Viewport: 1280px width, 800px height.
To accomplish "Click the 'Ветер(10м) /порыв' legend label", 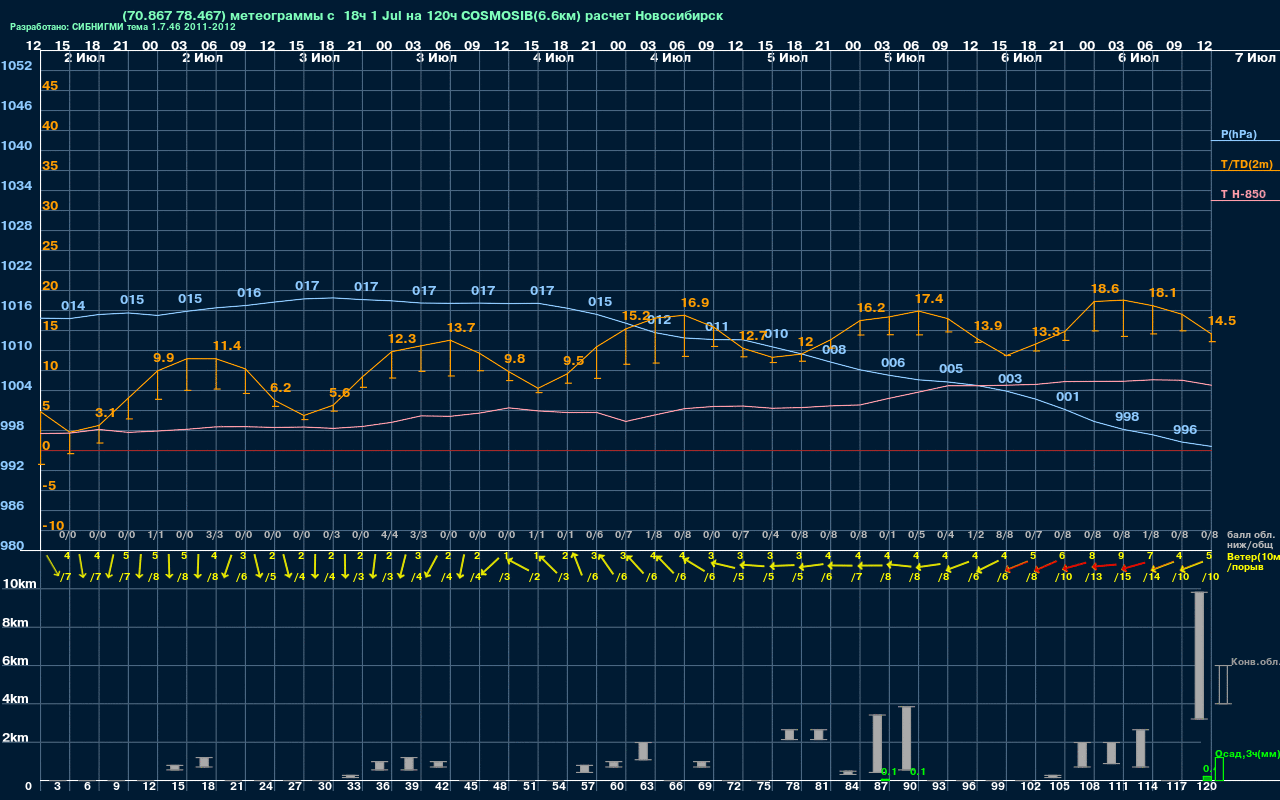I will pos(1253,561).
